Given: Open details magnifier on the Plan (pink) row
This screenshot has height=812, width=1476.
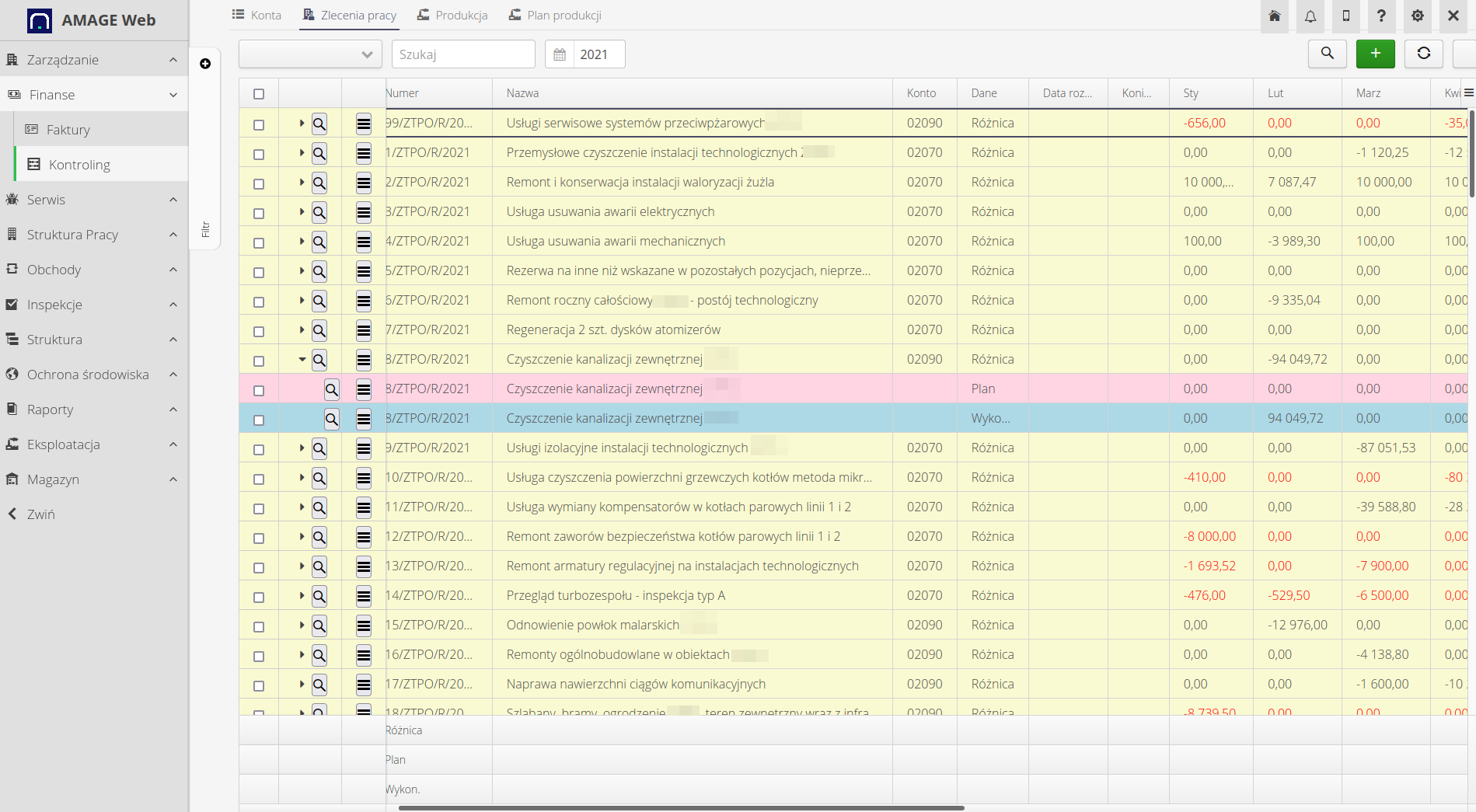Looking at the screenshot, I should pyautogui.click(x=332, y=389).
